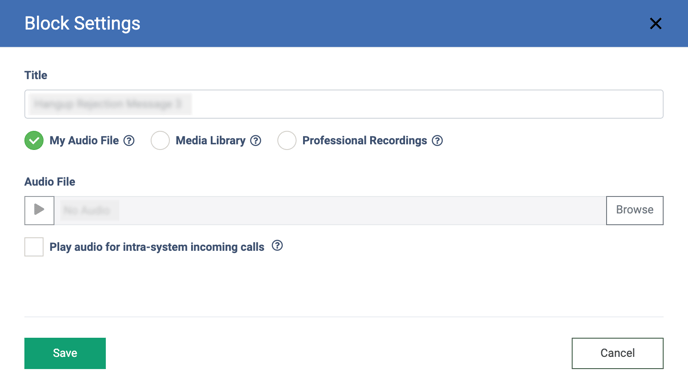
Task: Click the My Audio File label text
Action: pos(84,141)
